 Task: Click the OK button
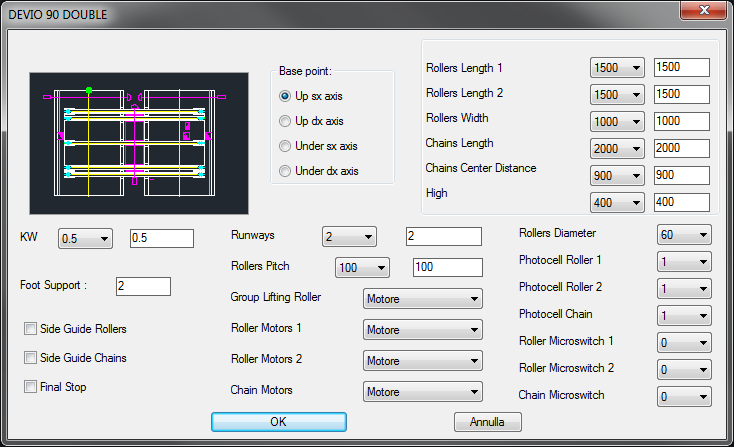279,422
